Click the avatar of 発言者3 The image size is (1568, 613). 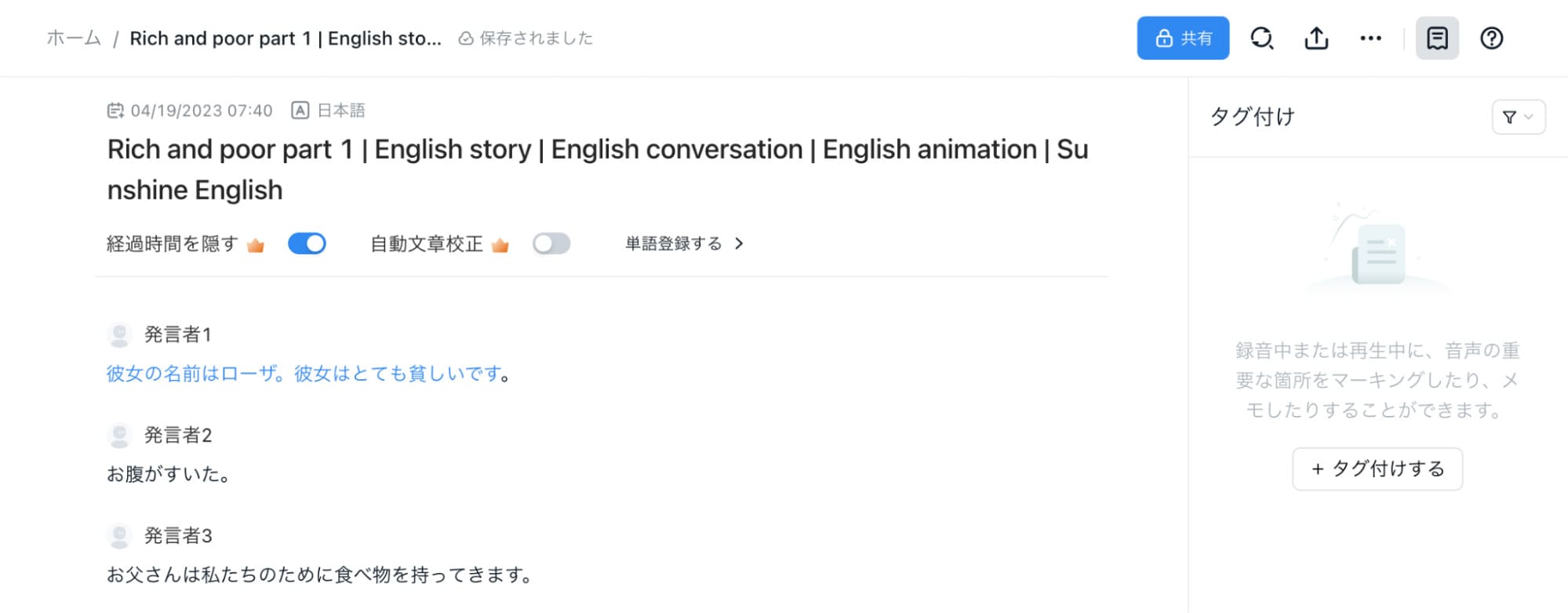[x=119, y=535]
